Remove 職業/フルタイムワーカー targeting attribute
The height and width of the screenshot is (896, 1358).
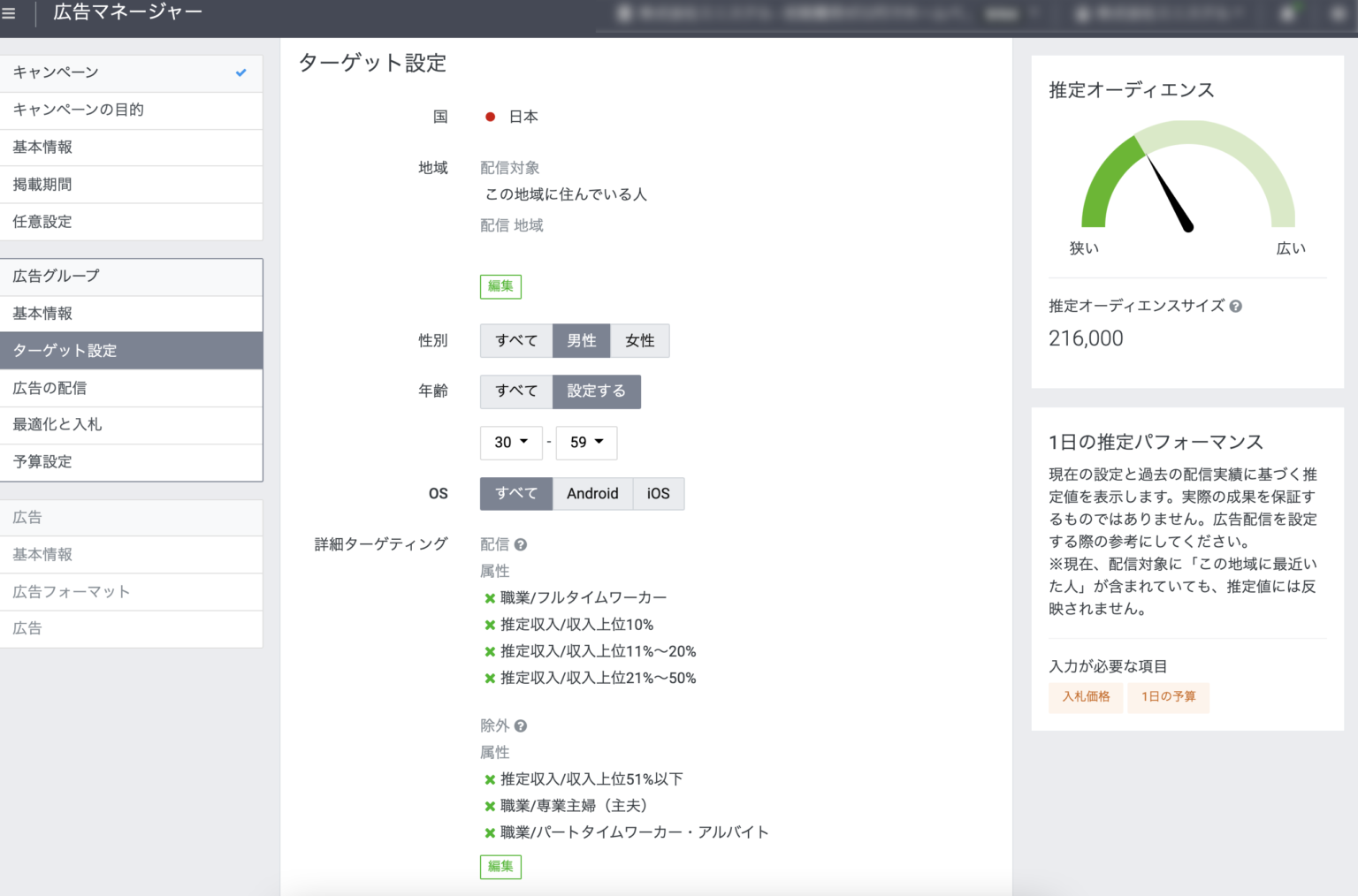[x=490, y=598]
